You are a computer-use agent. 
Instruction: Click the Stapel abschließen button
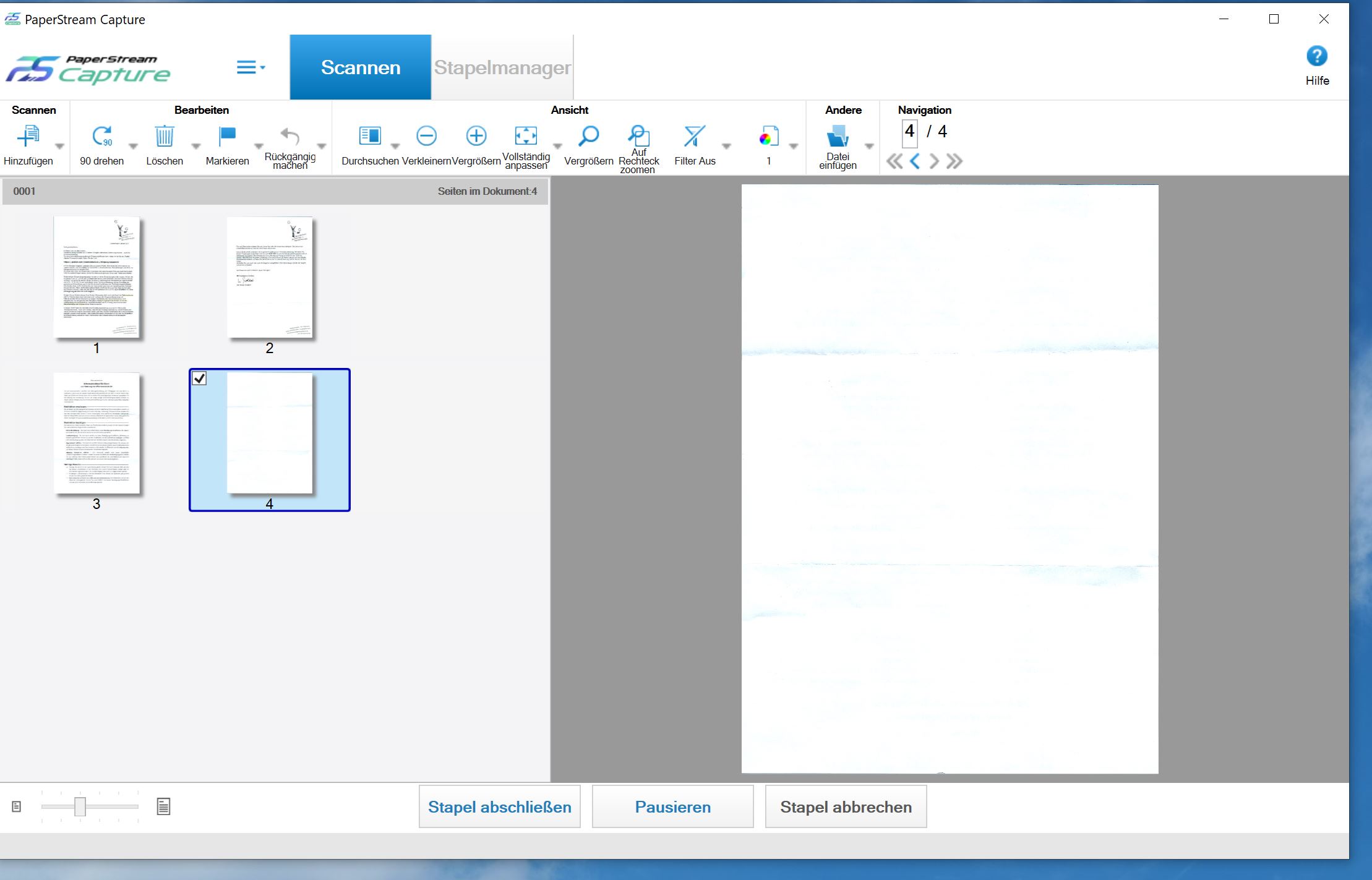click(499, 806)
